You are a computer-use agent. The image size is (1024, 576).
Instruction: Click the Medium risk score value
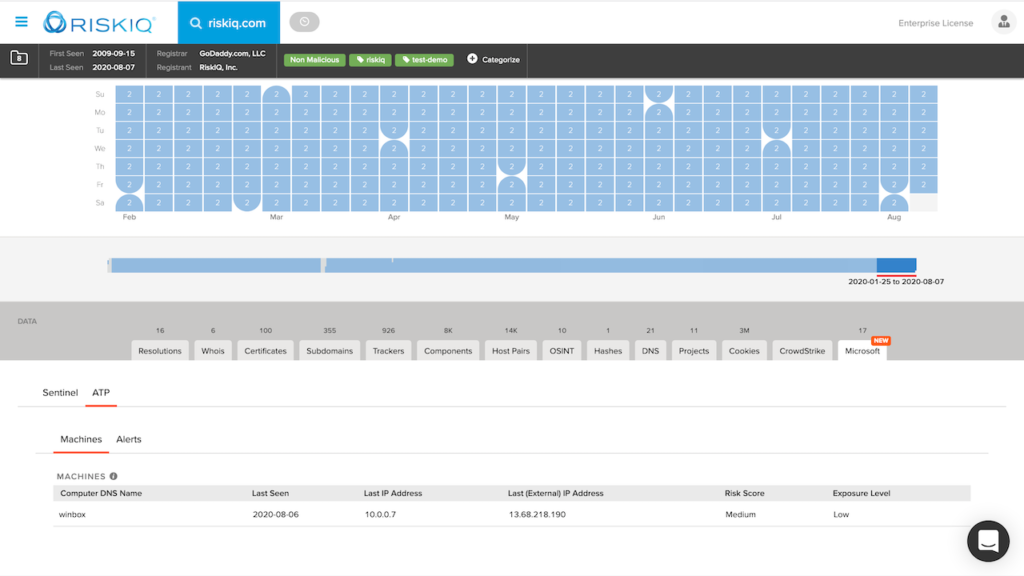(741, 515)
